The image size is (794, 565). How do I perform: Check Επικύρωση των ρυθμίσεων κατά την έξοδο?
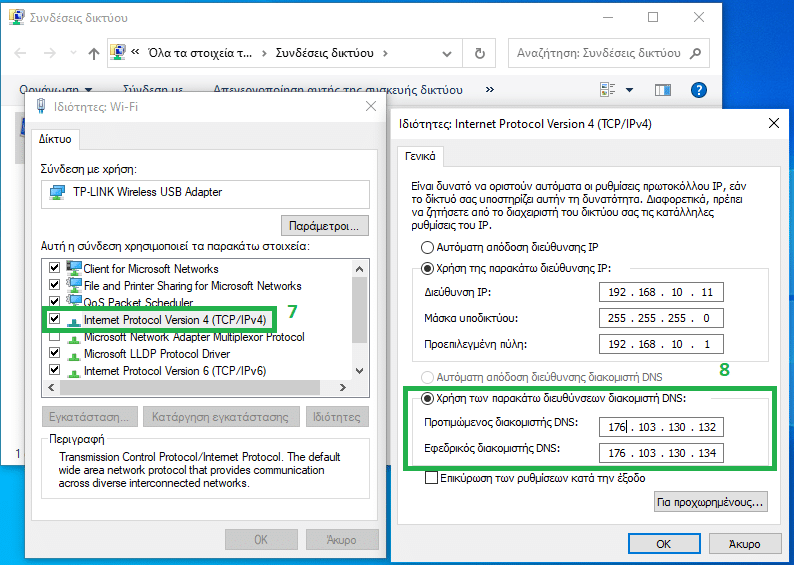(x=431, y=478)
